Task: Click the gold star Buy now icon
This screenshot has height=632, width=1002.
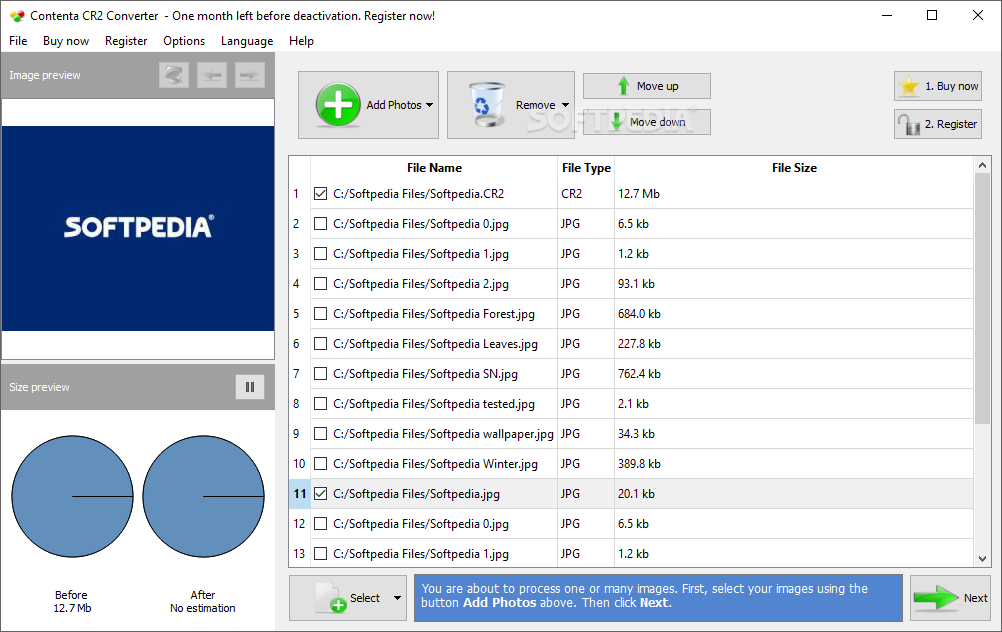Action: click(908, 86)
